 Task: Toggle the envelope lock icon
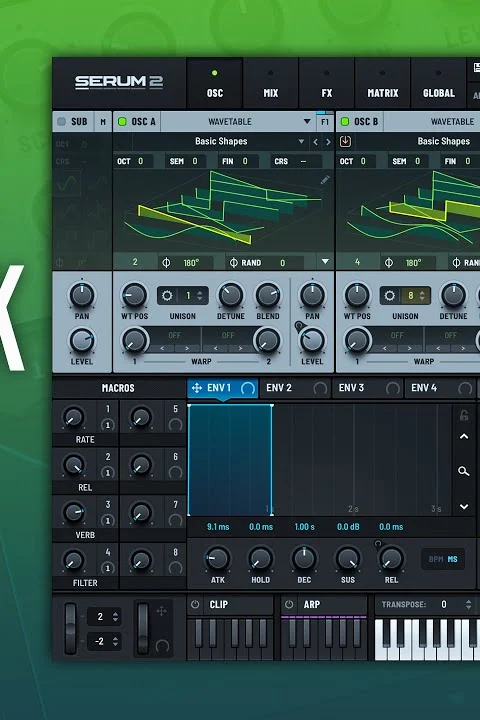464,415
